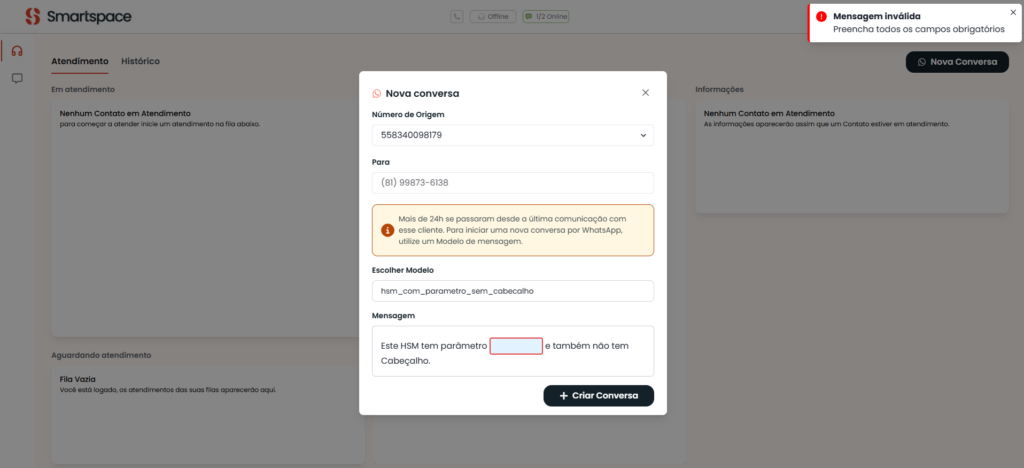
Task: Click the WhatsApp icon beside Nova conversa title
Action: point(376,93)
